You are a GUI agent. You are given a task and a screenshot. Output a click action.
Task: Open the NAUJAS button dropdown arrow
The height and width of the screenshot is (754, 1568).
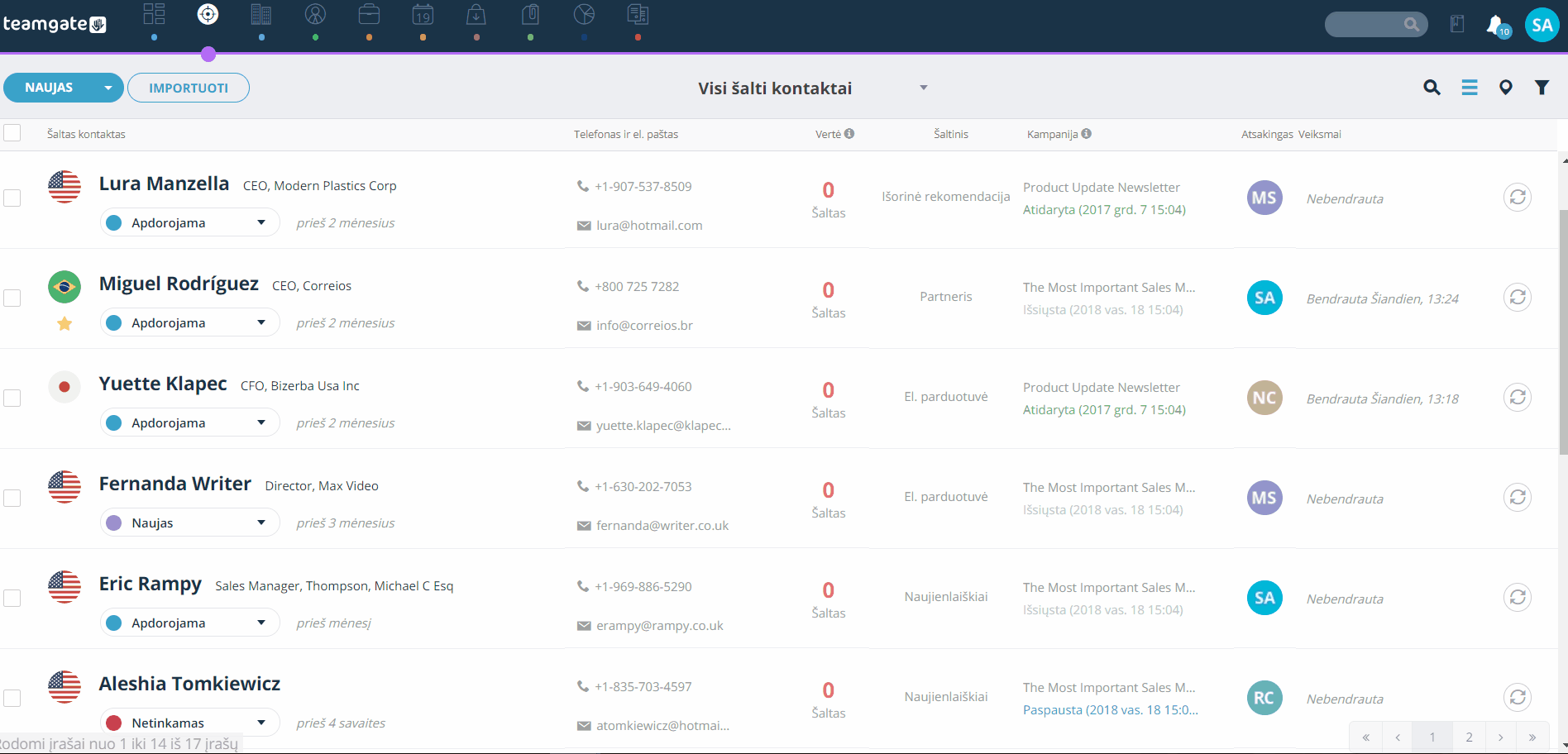(108, 88)
